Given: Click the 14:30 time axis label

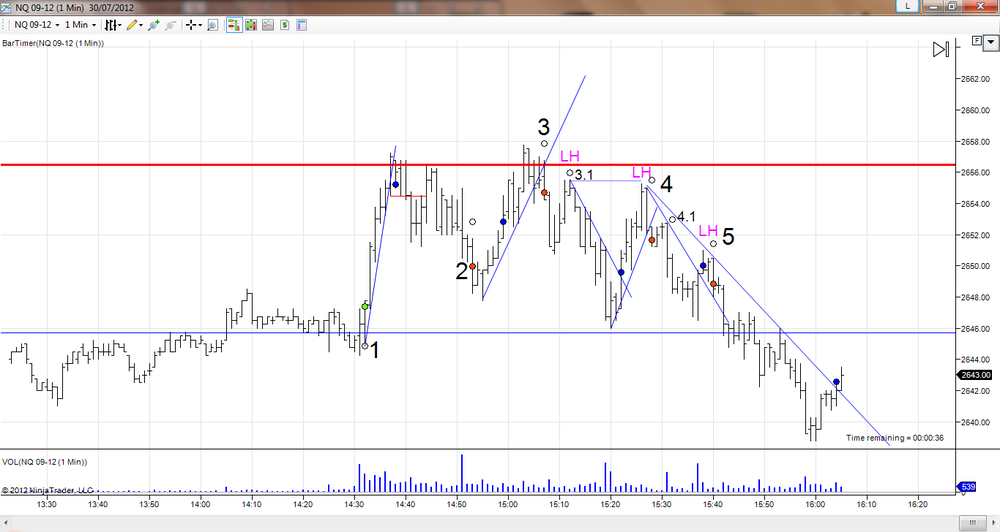Looking at the screenshot, I should pos(354,505).
